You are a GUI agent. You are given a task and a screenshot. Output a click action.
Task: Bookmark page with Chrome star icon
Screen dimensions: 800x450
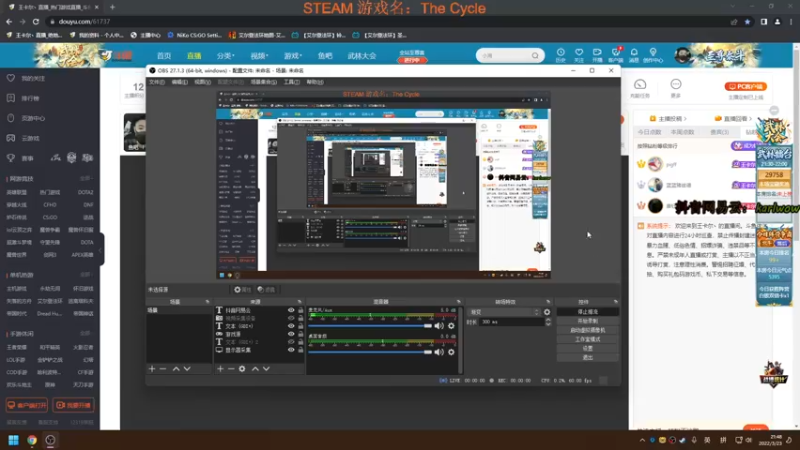click(747, 21)
